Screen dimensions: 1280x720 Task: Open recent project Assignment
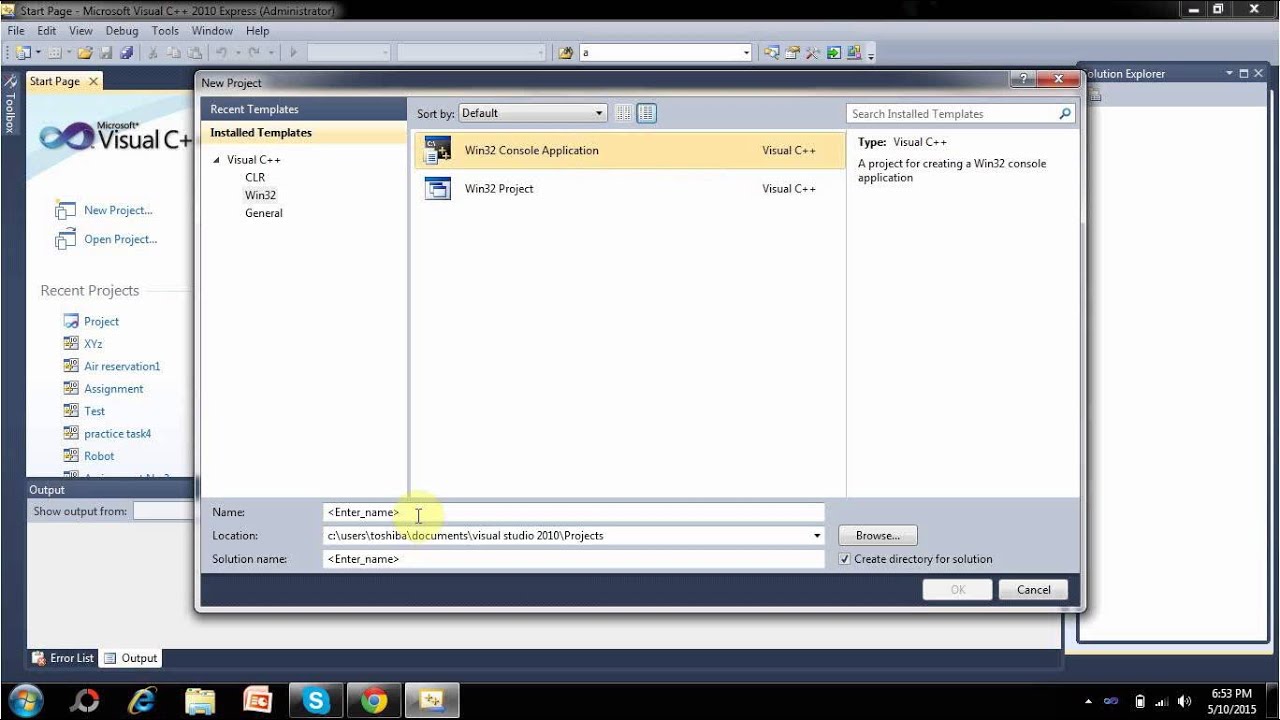pos(113,389)
